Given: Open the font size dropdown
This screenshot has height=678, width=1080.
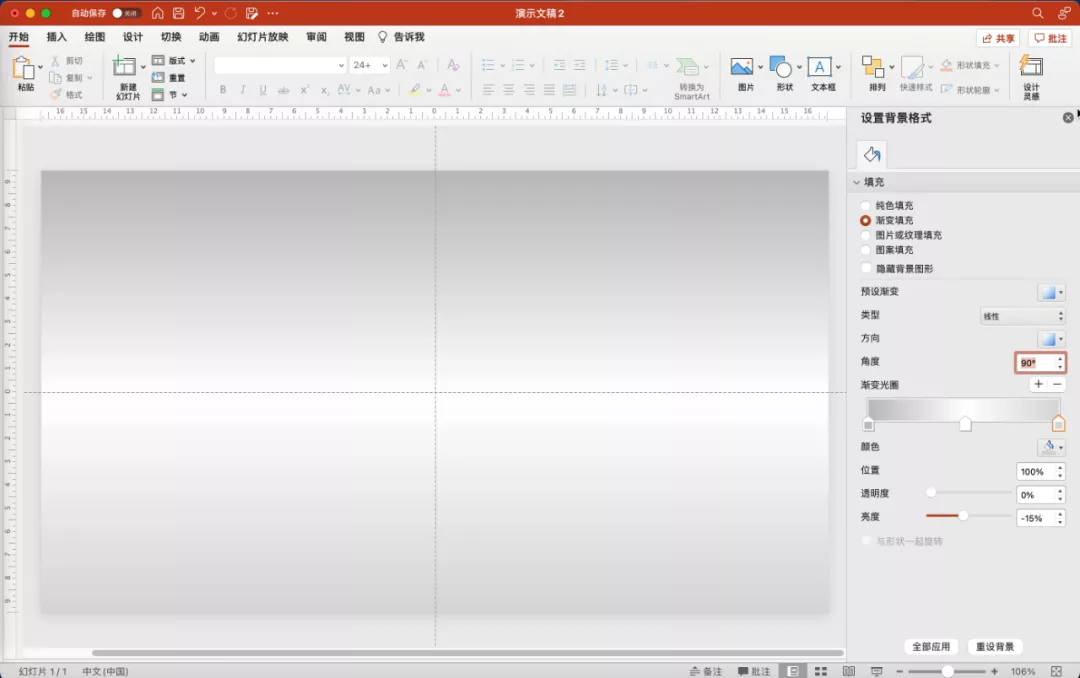Looking at the screenshot, I should (384, 65).
